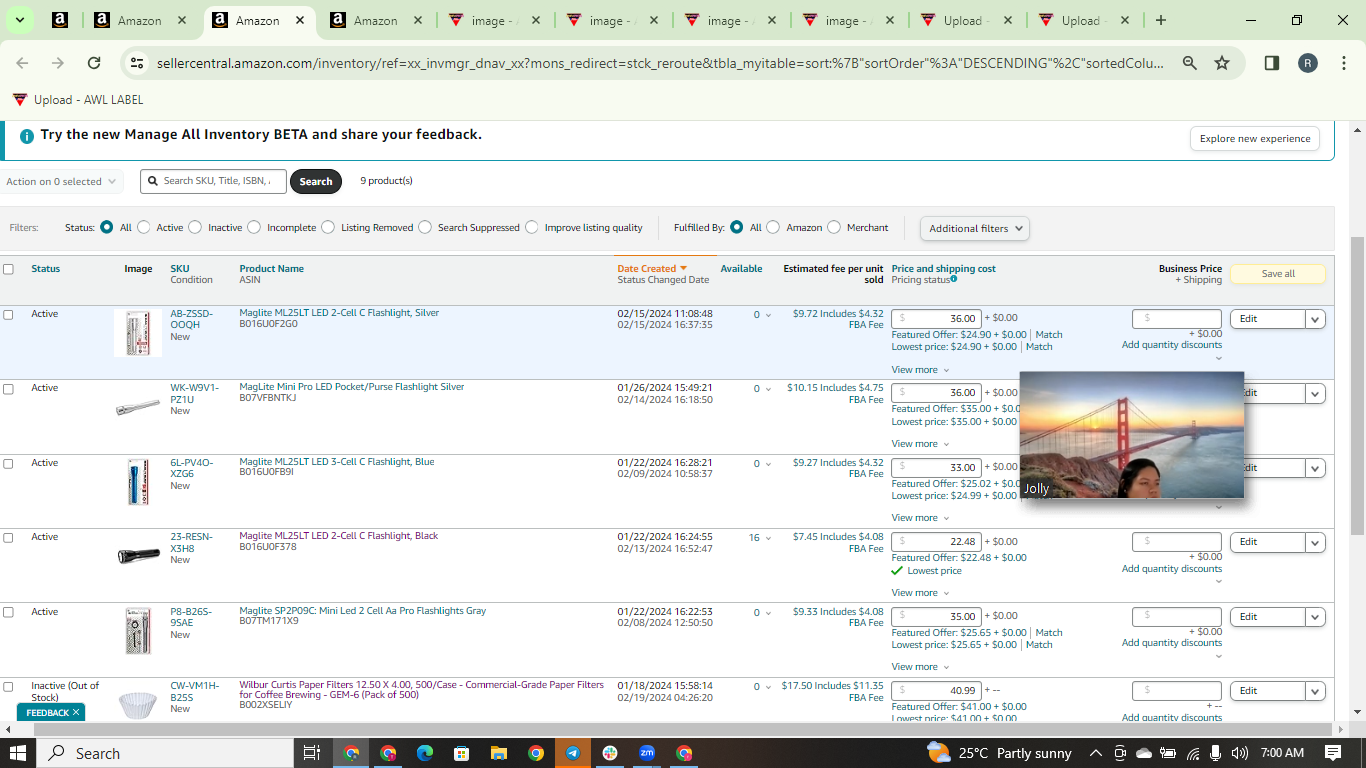Open Telegram from the taskbar
This screenshot has width=1366, height=768.
point(573,753)
